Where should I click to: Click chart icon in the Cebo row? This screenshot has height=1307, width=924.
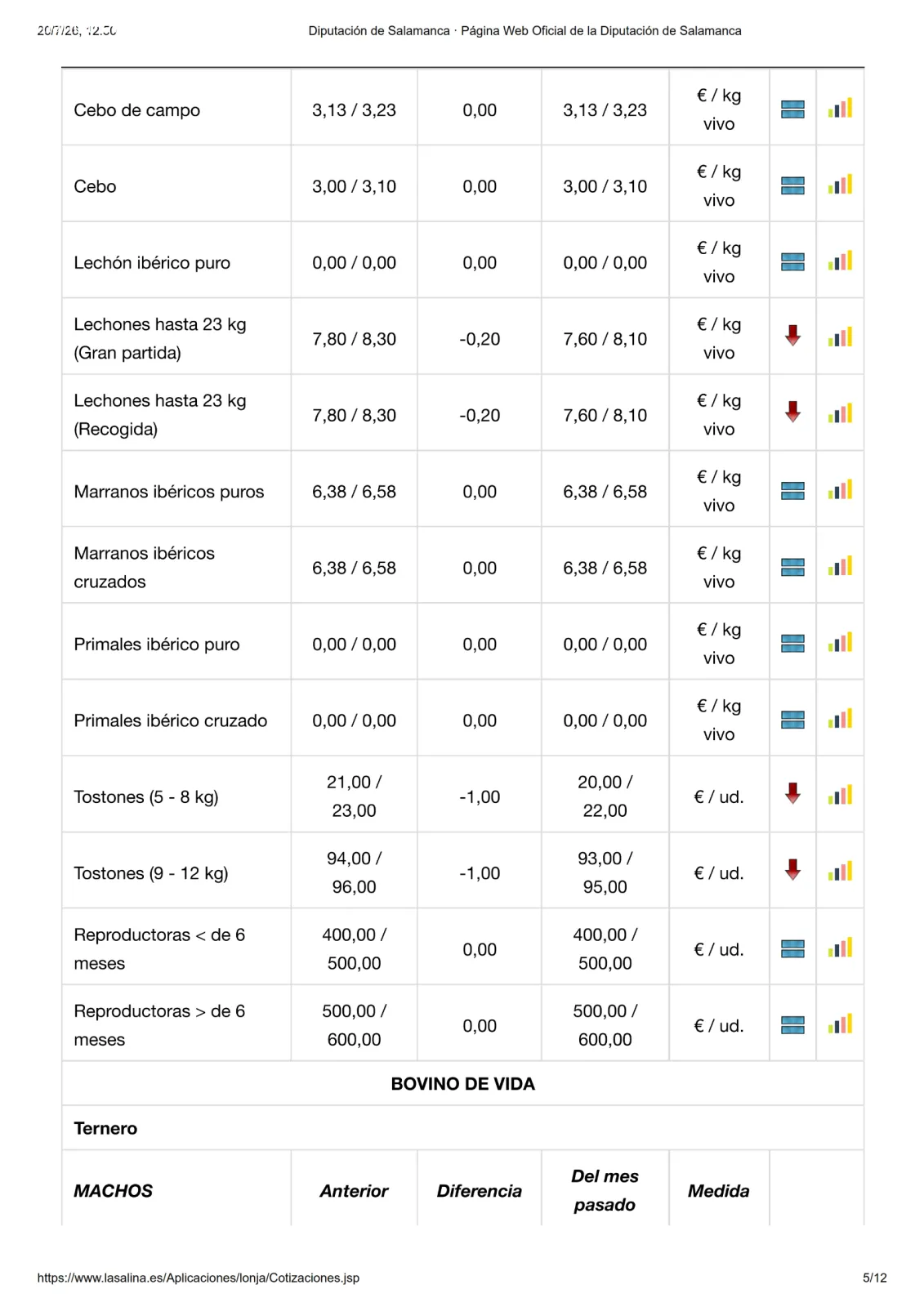(x=840, y=185)
